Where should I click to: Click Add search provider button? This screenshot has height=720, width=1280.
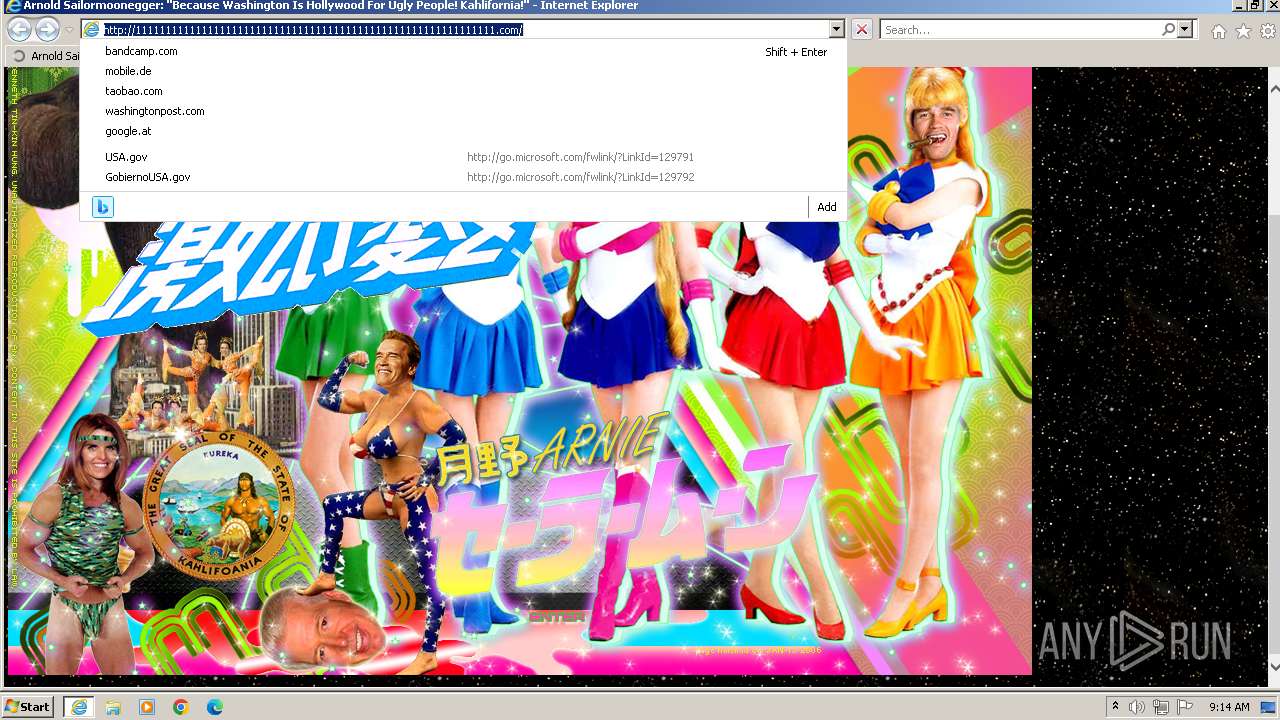click(x=826, y=207)
